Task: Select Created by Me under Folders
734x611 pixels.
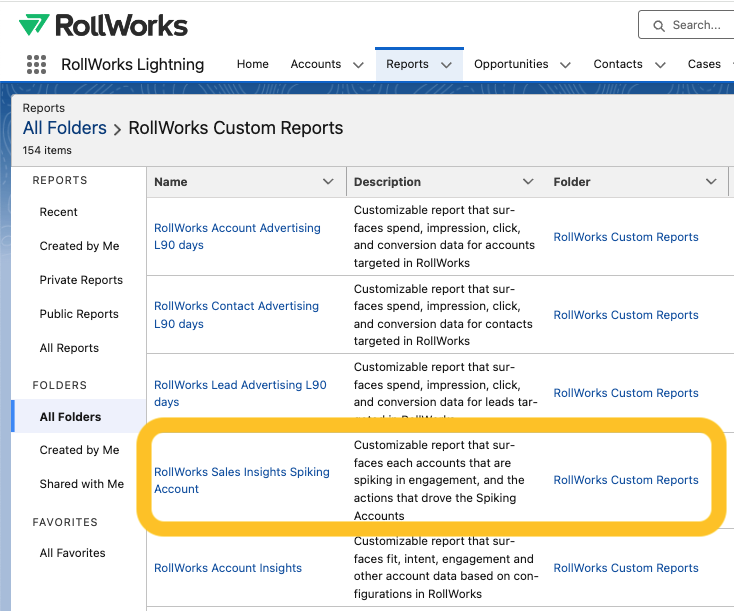Action: click(79, 449)
